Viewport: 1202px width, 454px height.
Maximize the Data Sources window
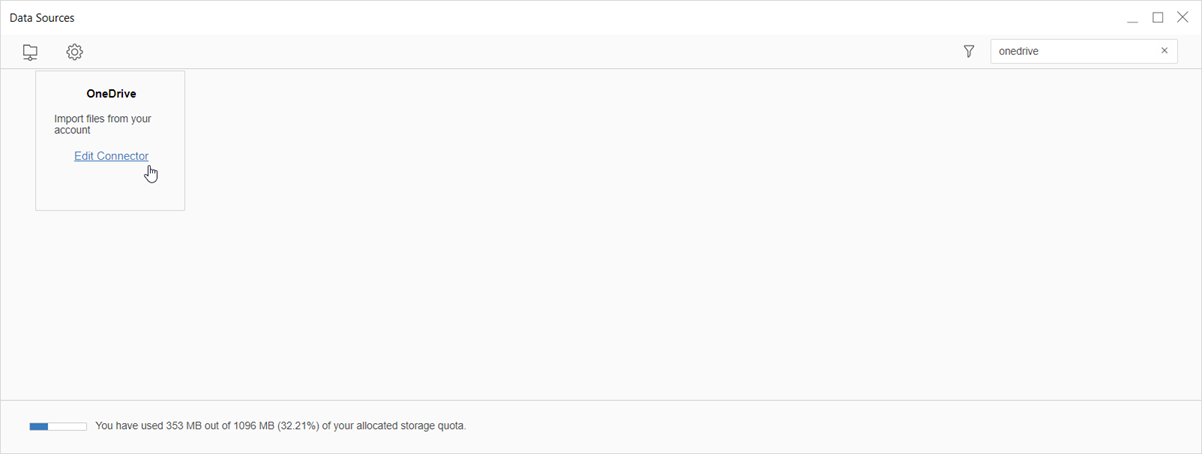(x=1158, y=17)
